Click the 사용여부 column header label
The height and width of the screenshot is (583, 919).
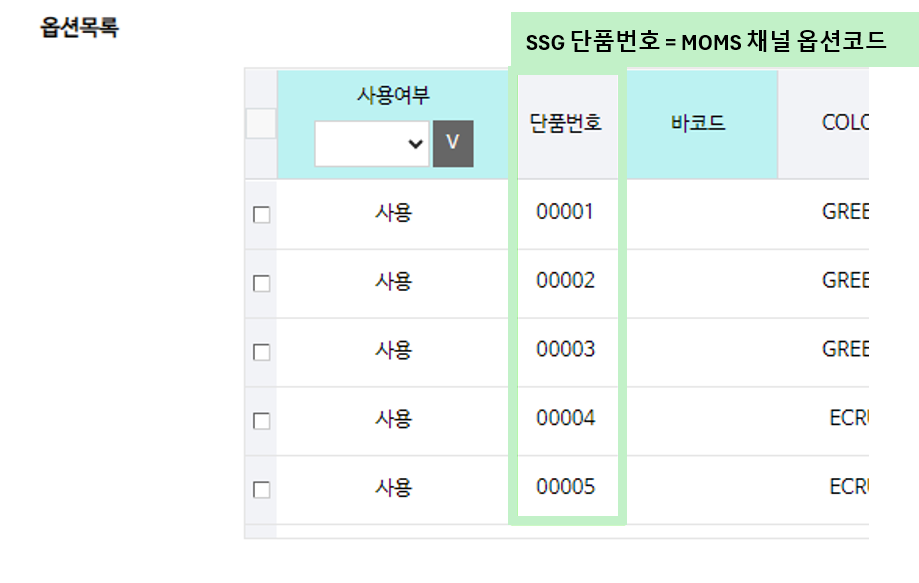click(393, 94)
